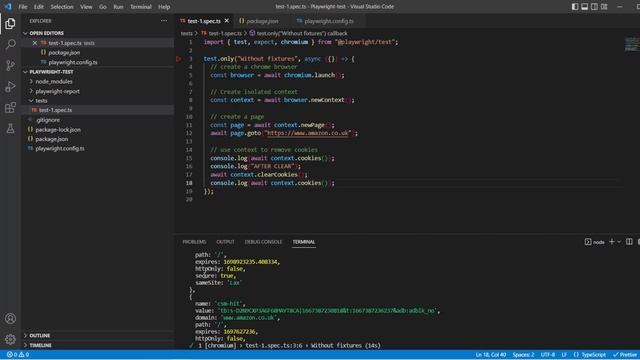Open the .gitignore file

click(48, 120)
